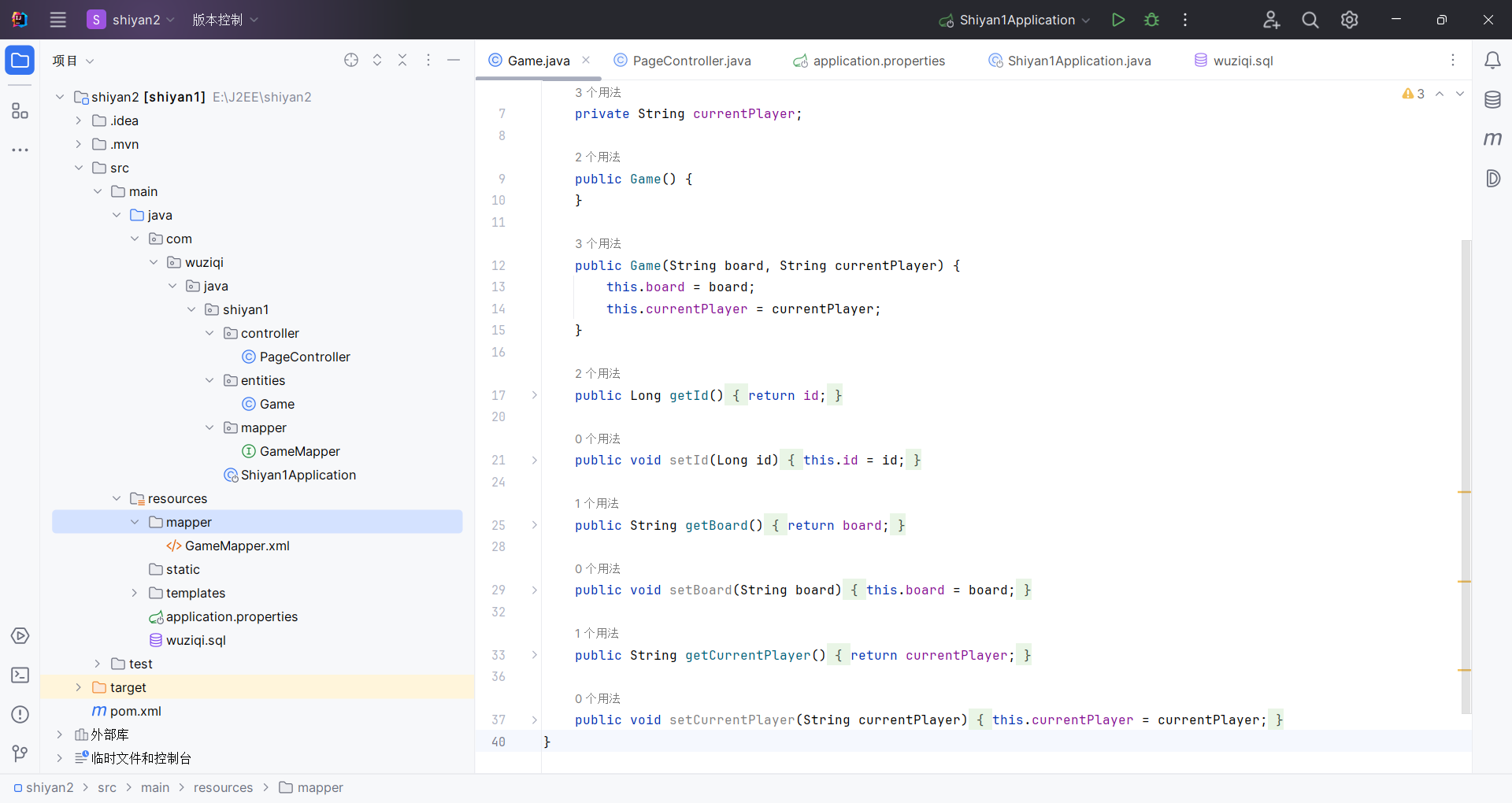This screenshot has height=803, width=1512.
Task: Open IDE settings gear icon
Action: click(1350, 20)
